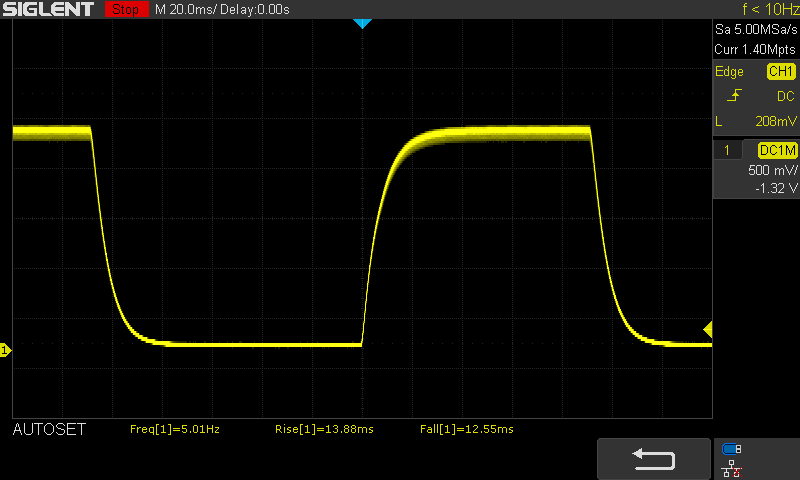Select the AUTOSET menu label
This screenshot has width=800, height=480.
pyautogui.click(x=49, y=429)
